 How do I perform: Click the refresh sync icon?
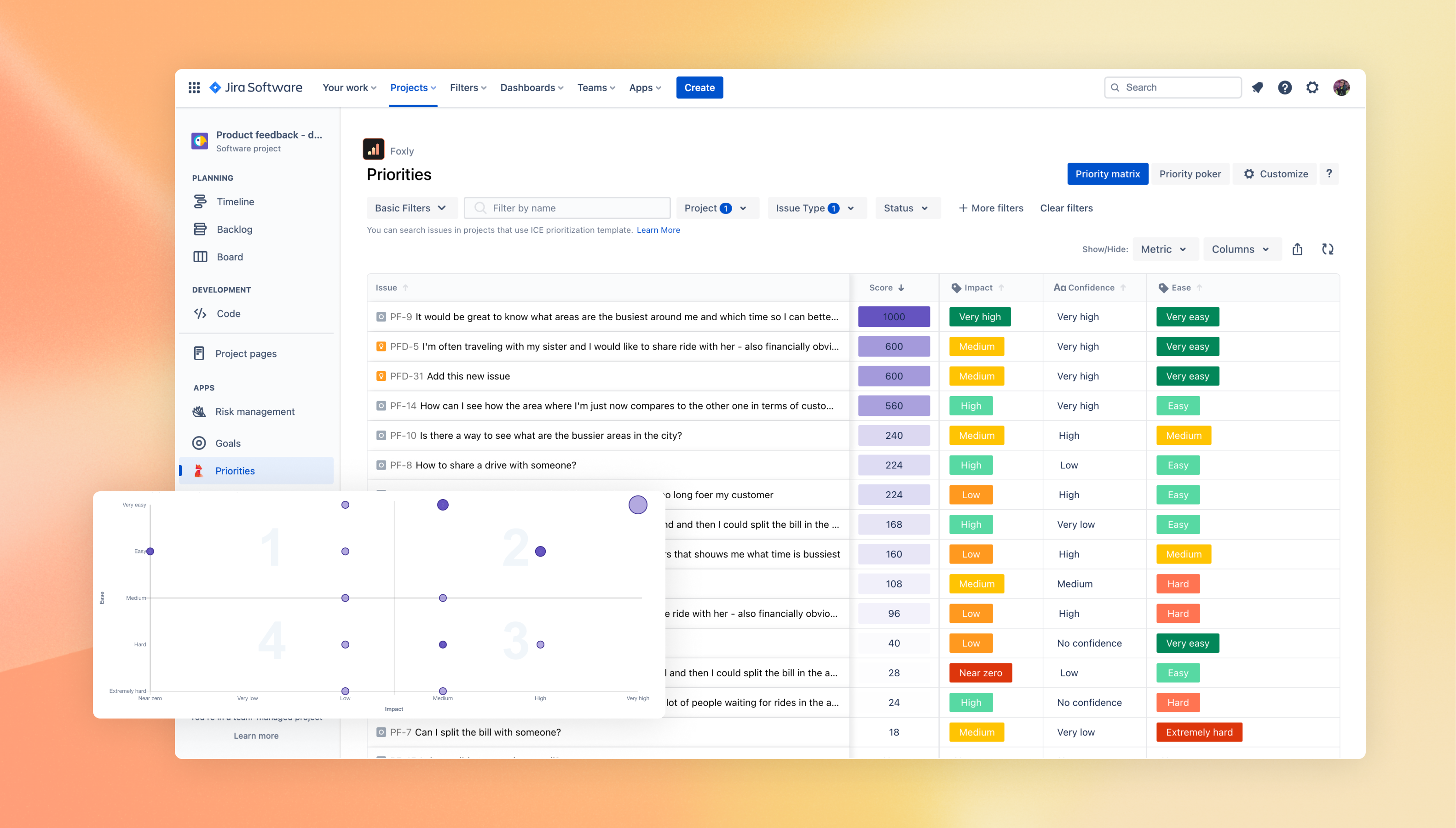(x=1328, y=249)
